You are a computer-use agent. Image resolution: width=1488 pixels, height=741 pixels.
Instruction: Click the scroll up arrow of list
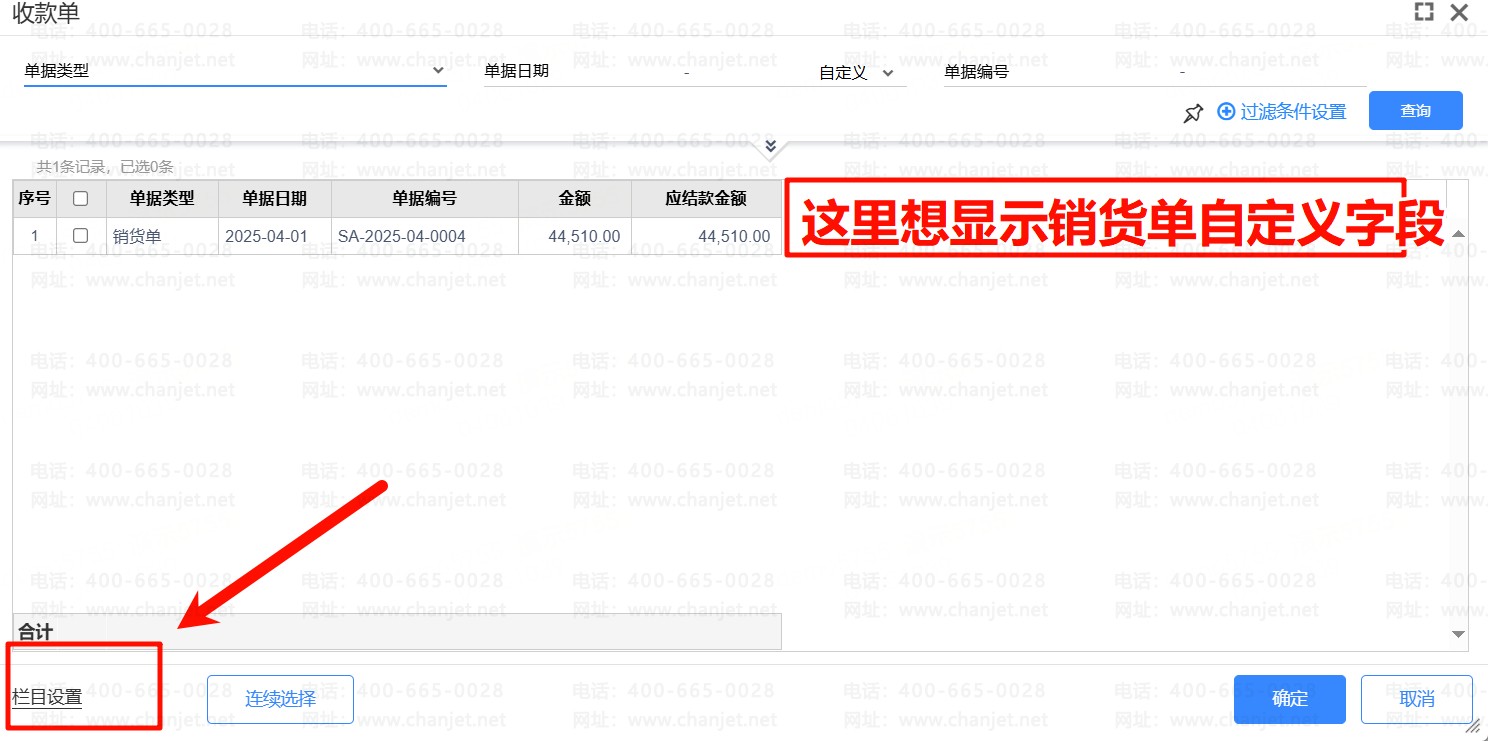pos(1458,234)
